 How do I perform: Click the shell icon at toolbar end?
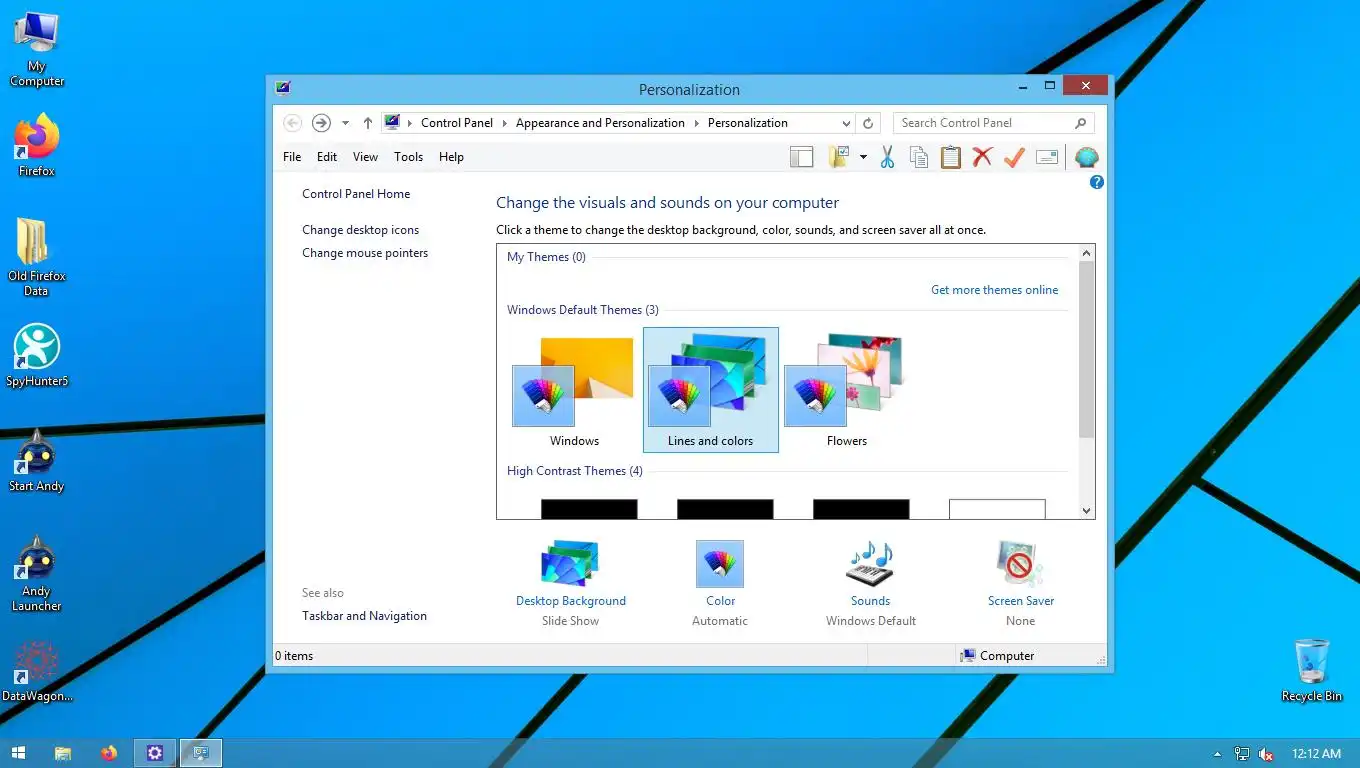tap(1086, 157)
